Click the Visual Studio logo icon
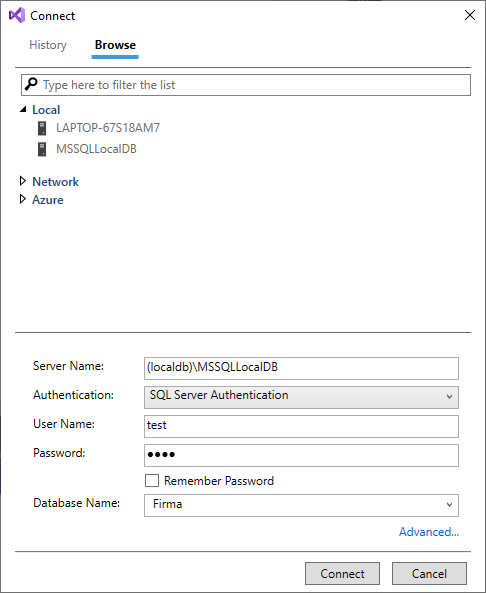 coord(17,16)
